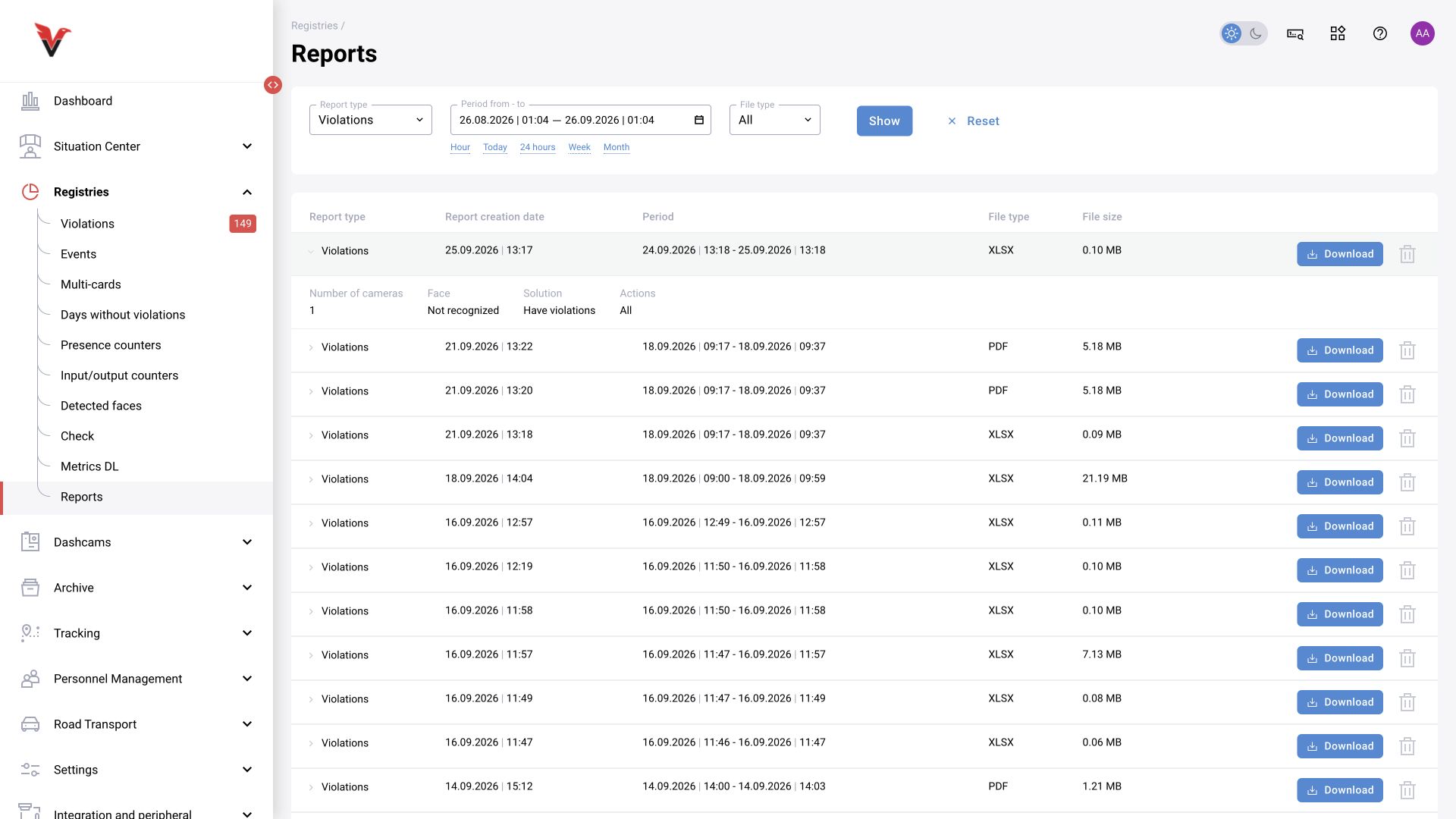This screenshot has width=1456, height=819.
Task: Open the Metrics DL menu item
Action: point(89,466)
